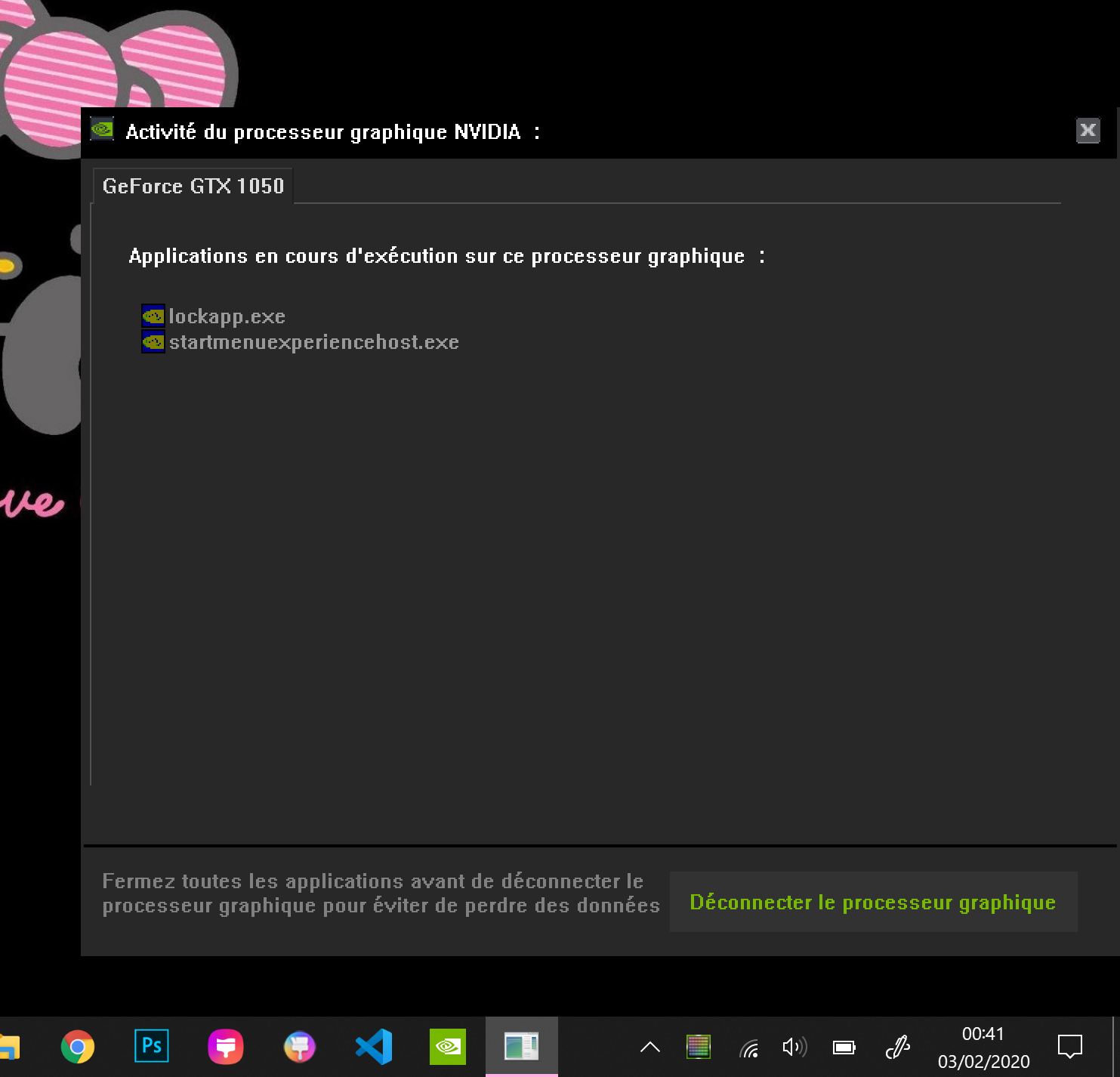Click the NVIDIA logo icon in the title bar
This screenshot has height=1077, width=1120.
102,130
